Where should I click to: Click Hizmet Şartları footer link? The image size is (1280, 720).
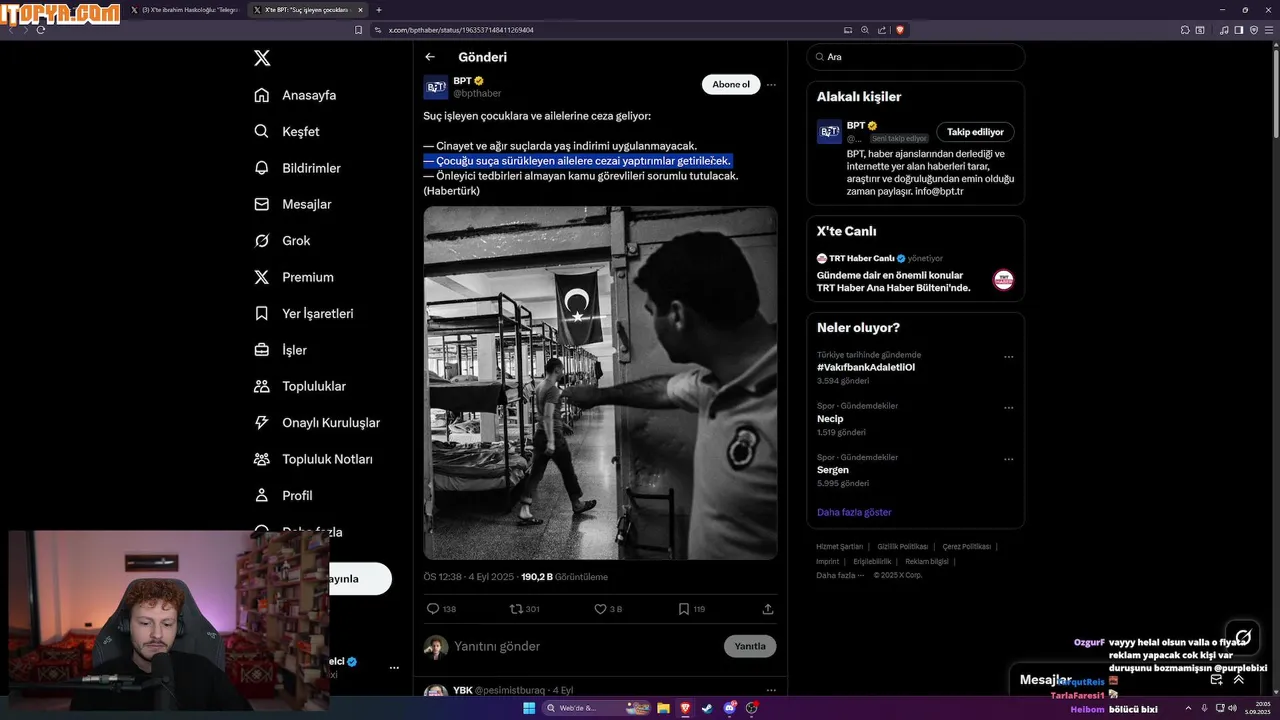click(839, 547)
